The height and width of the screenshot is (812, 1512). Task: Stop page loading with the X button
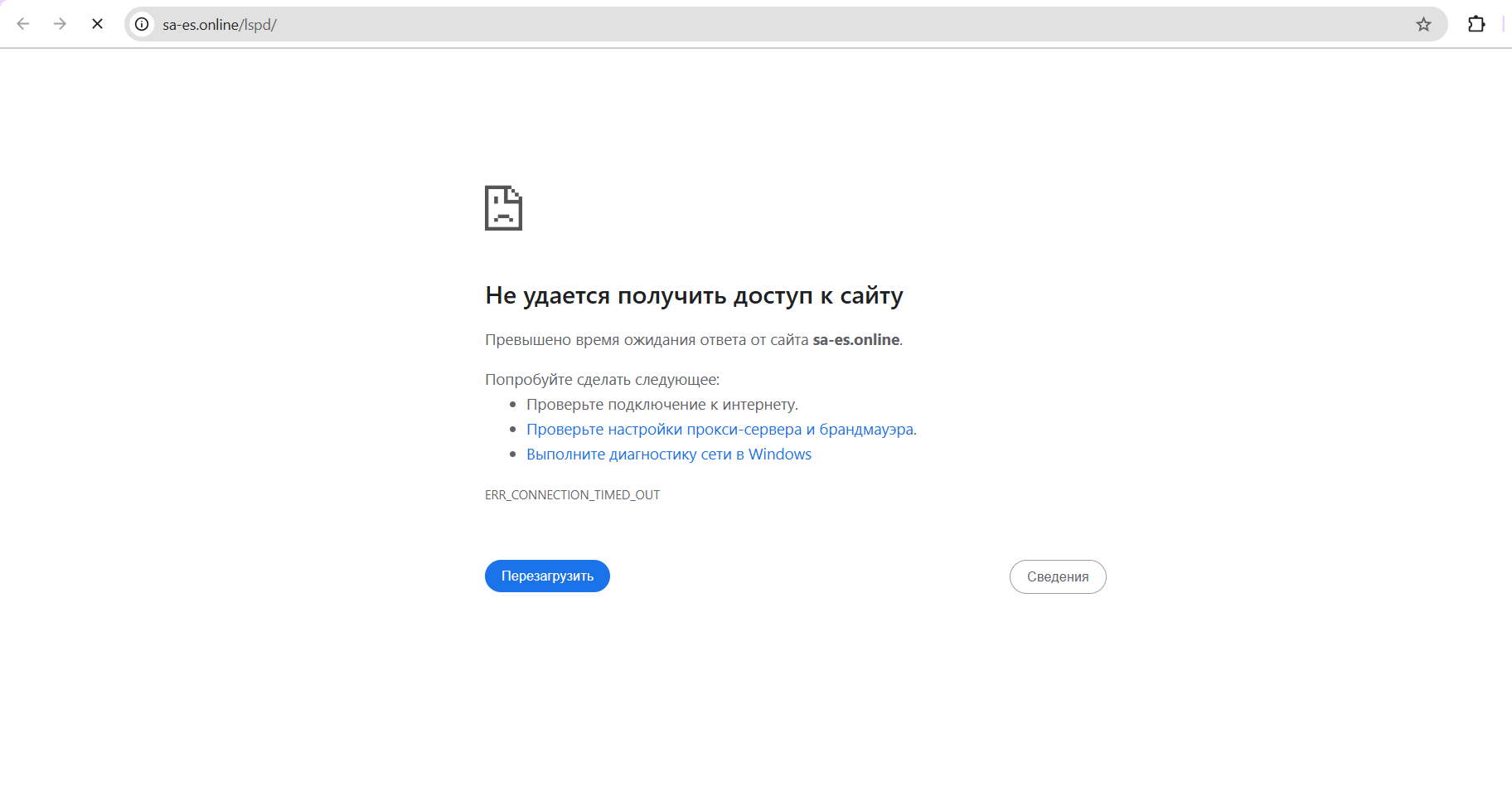97,24
